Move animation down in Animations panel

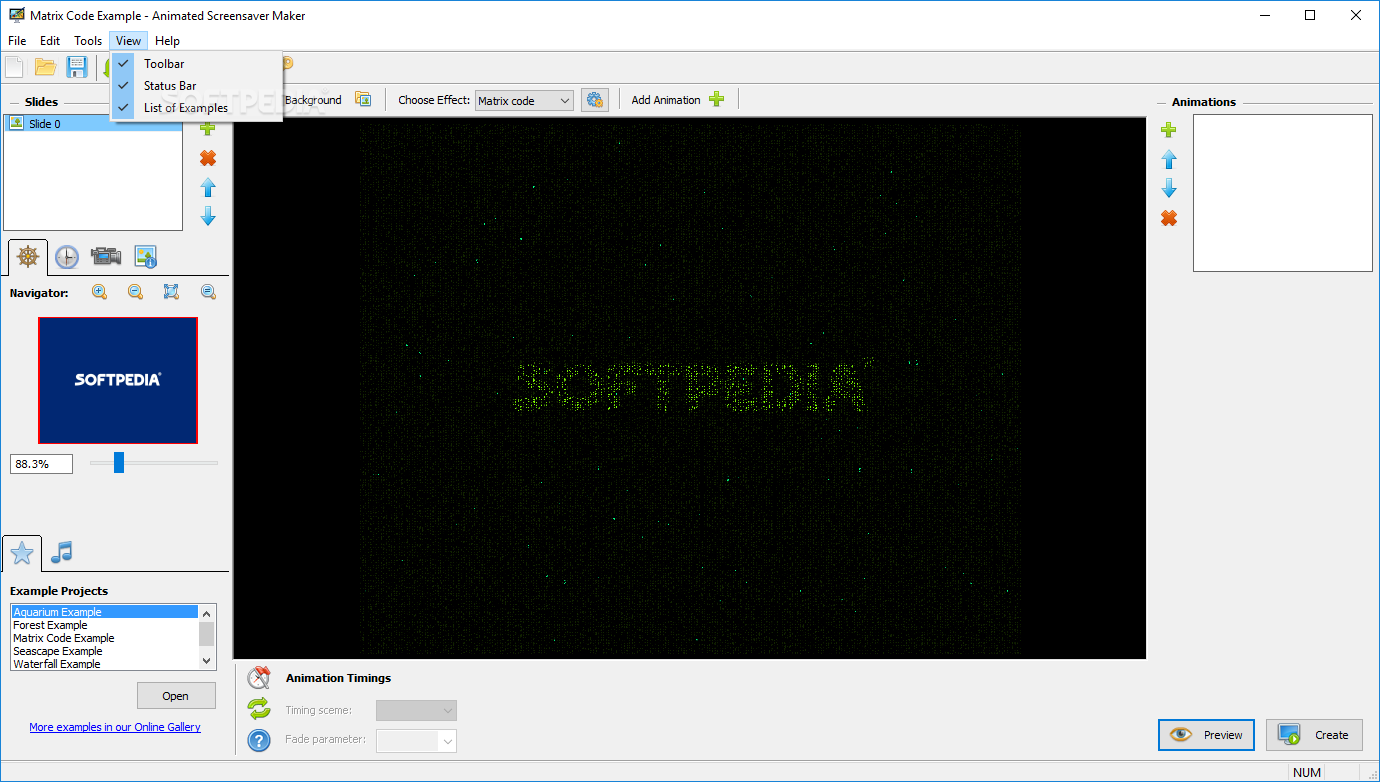coord(1168,188)
